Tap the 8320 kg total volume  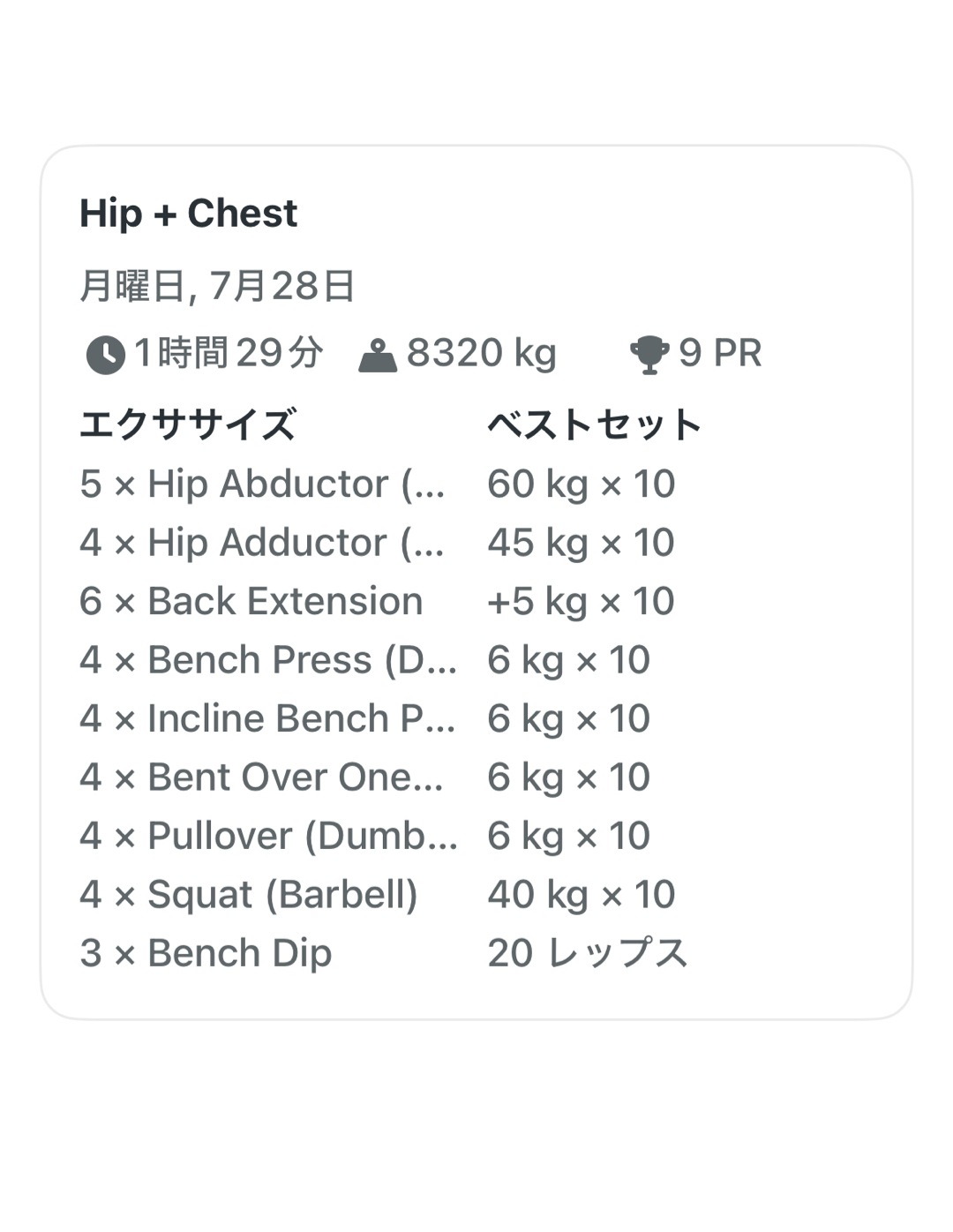[x=481, y=353]
